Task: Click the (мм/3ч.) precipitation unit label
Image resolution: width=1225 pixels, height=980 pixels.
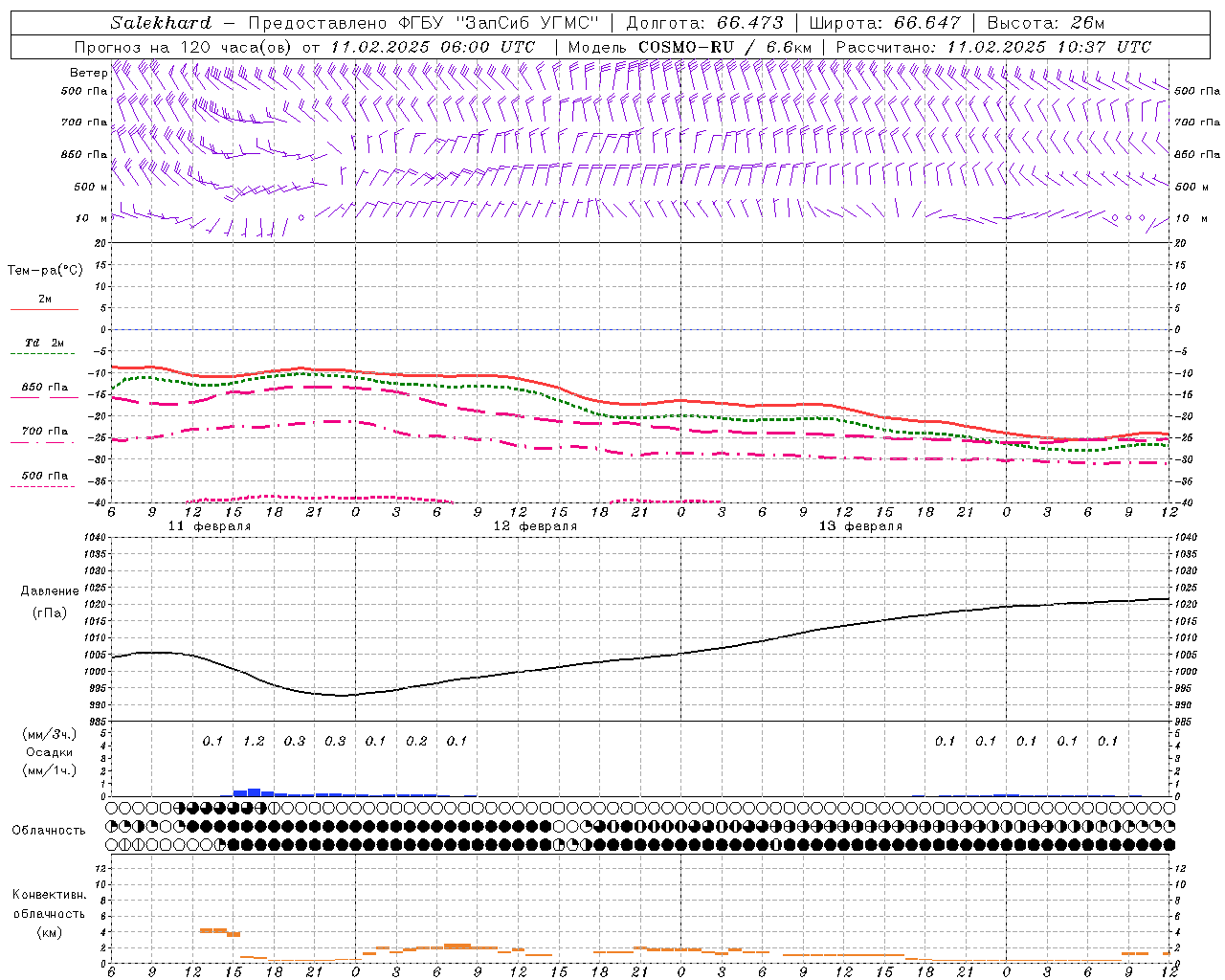Action: pyautogui.click(x=49, y=734)
